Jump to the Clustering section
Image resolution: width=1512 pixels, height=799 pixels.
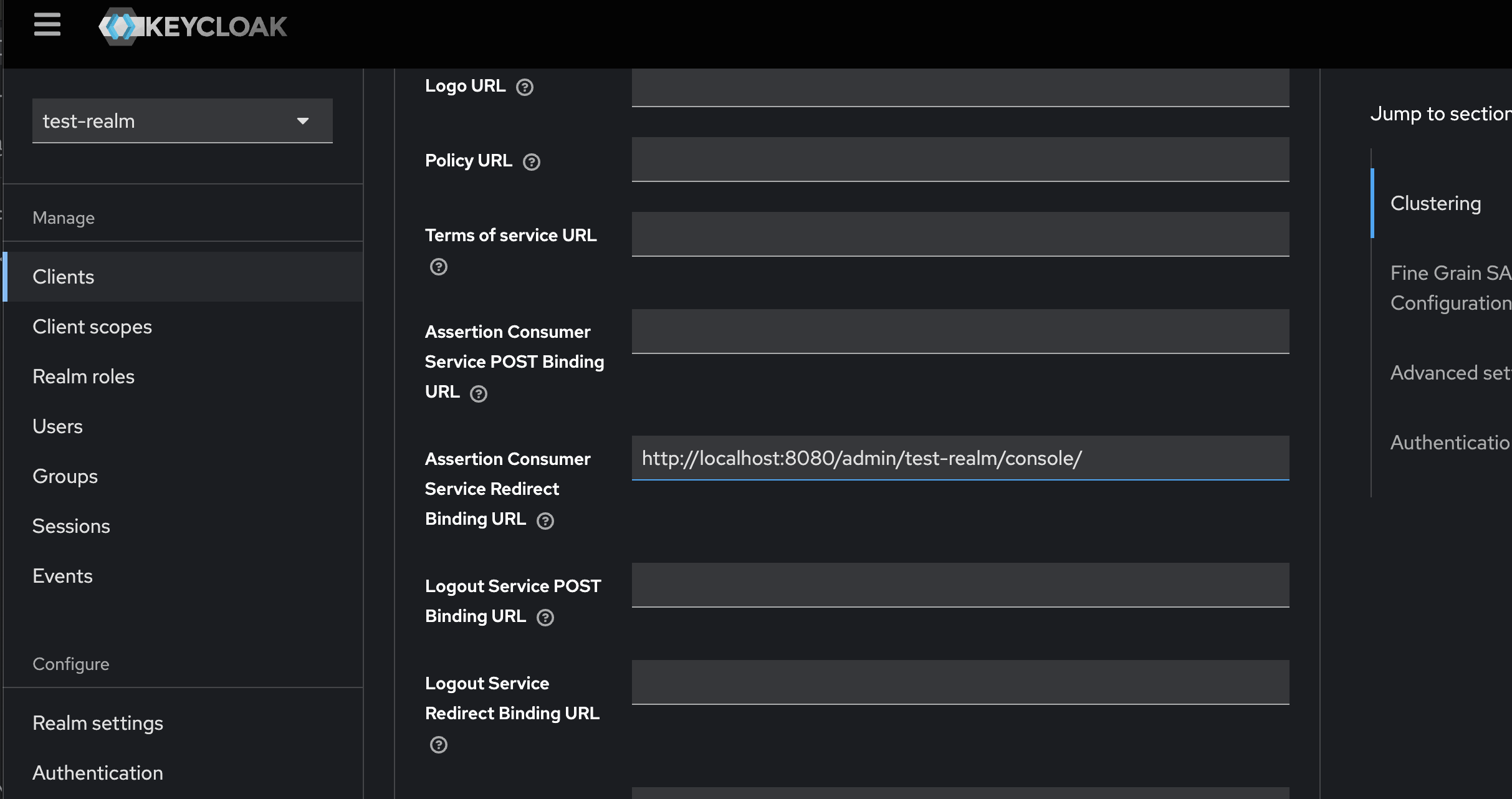point(1435,203)
